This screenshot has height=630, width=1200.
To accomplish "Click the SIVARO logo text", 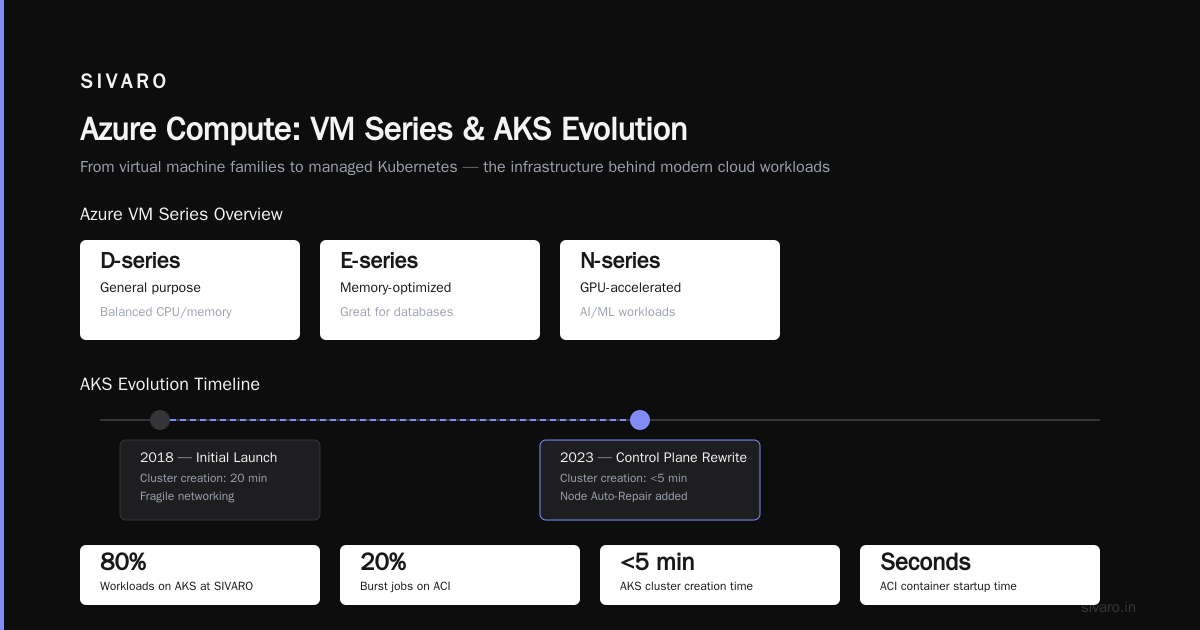I will (x=124, y=82).
